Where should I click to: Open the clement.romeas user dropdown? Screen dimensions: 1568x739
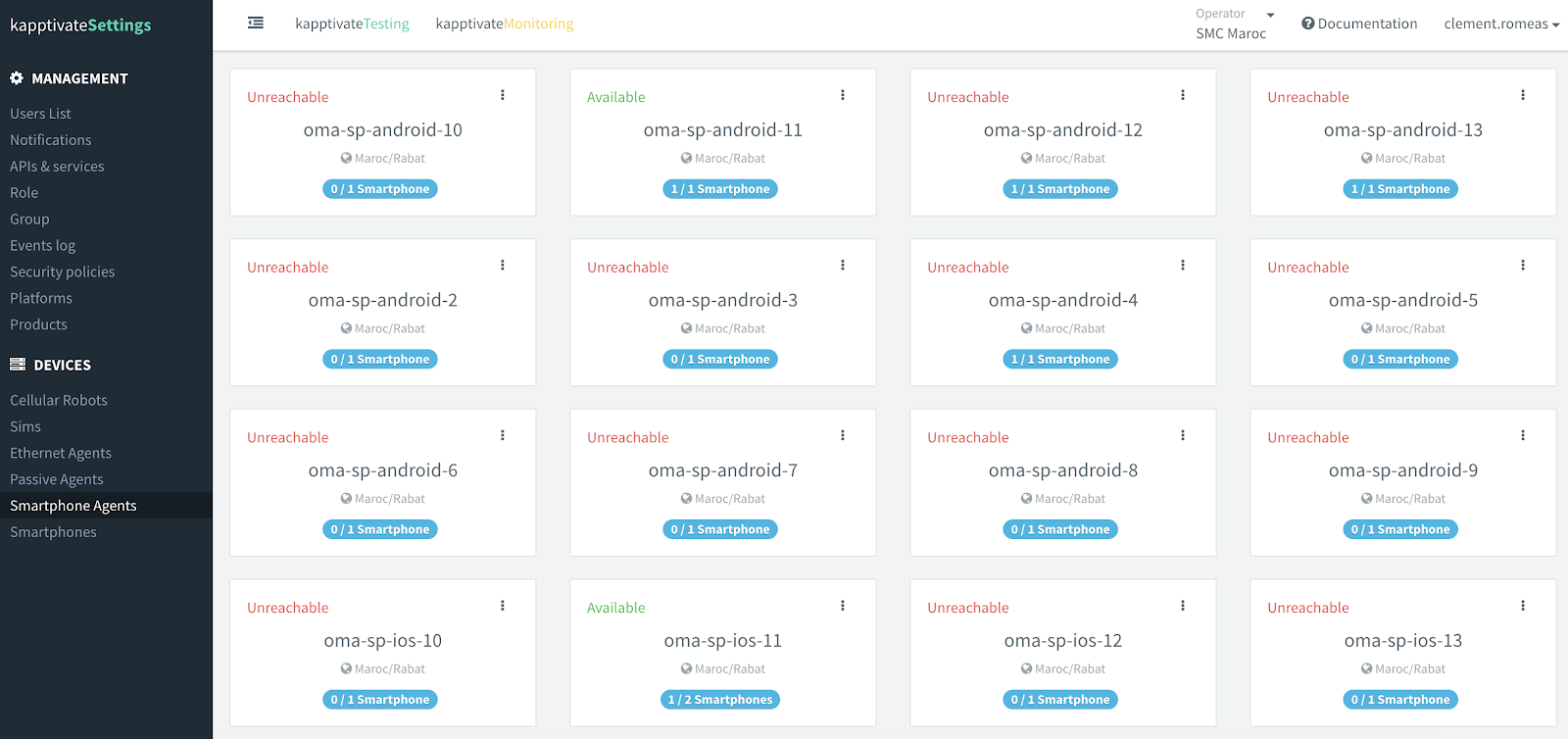coord(1500,24)
